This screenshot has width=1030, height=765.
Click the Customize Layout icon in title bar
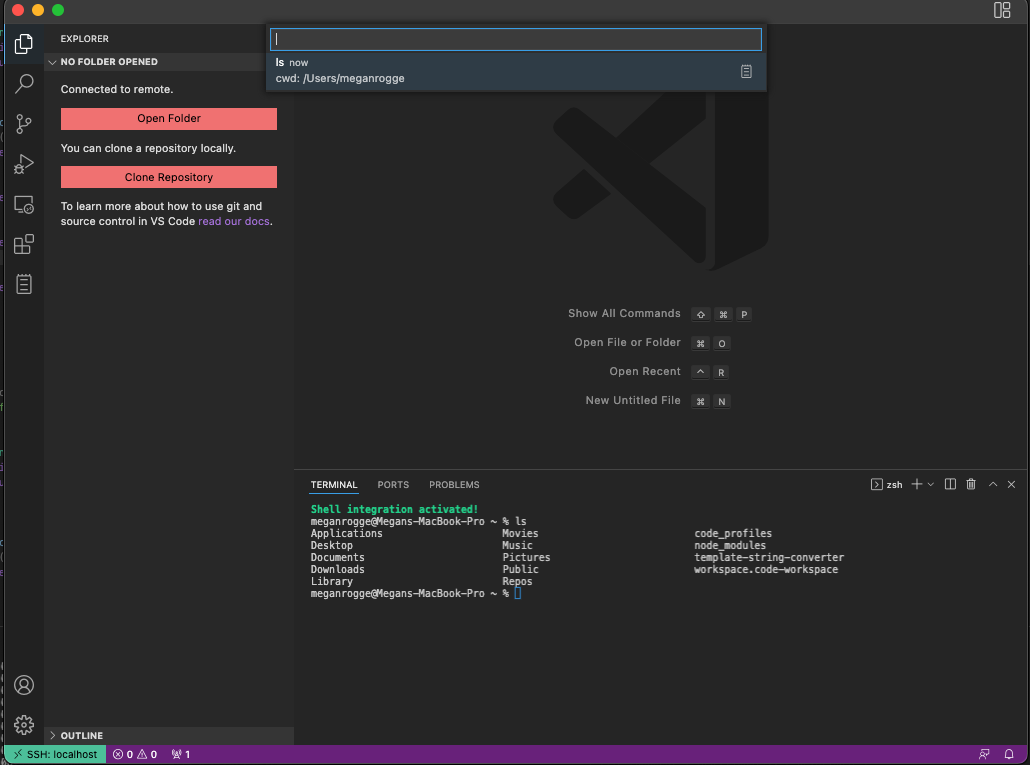1002,10
